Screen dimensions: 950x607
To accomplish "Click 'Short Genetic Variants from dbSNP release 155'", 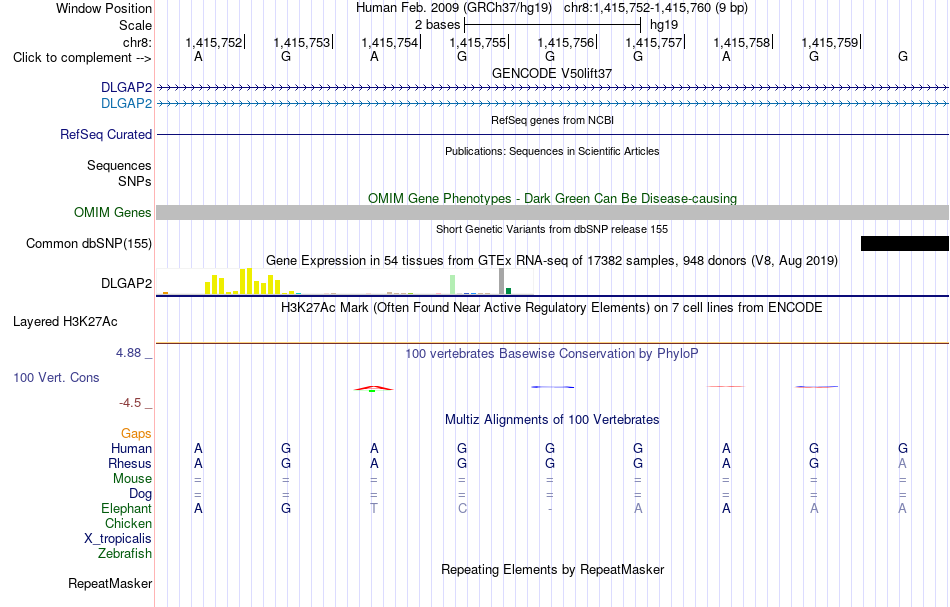I will click(552, 229).
